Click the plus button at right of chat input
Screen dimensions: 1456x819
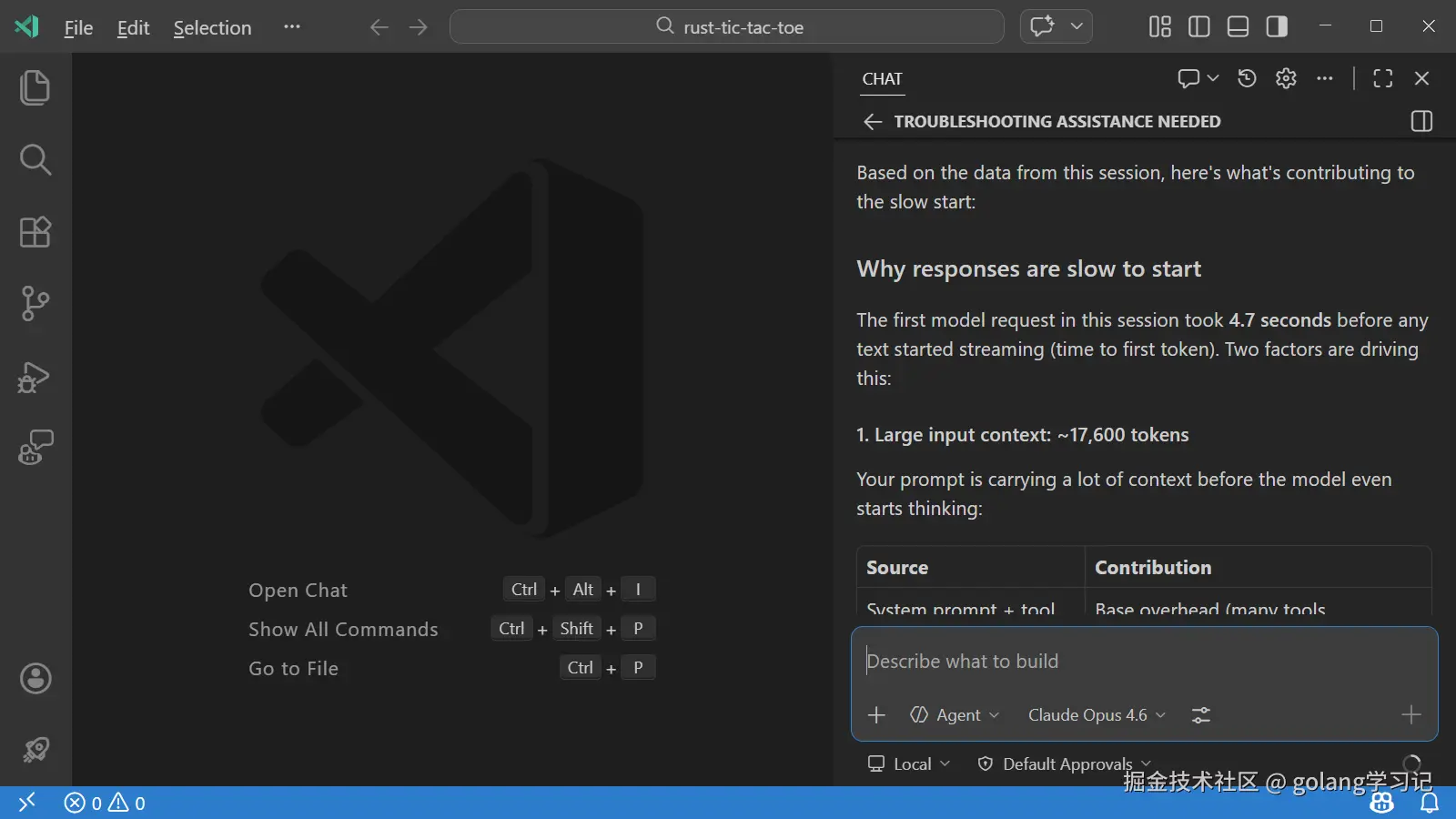coord(1411,715)
